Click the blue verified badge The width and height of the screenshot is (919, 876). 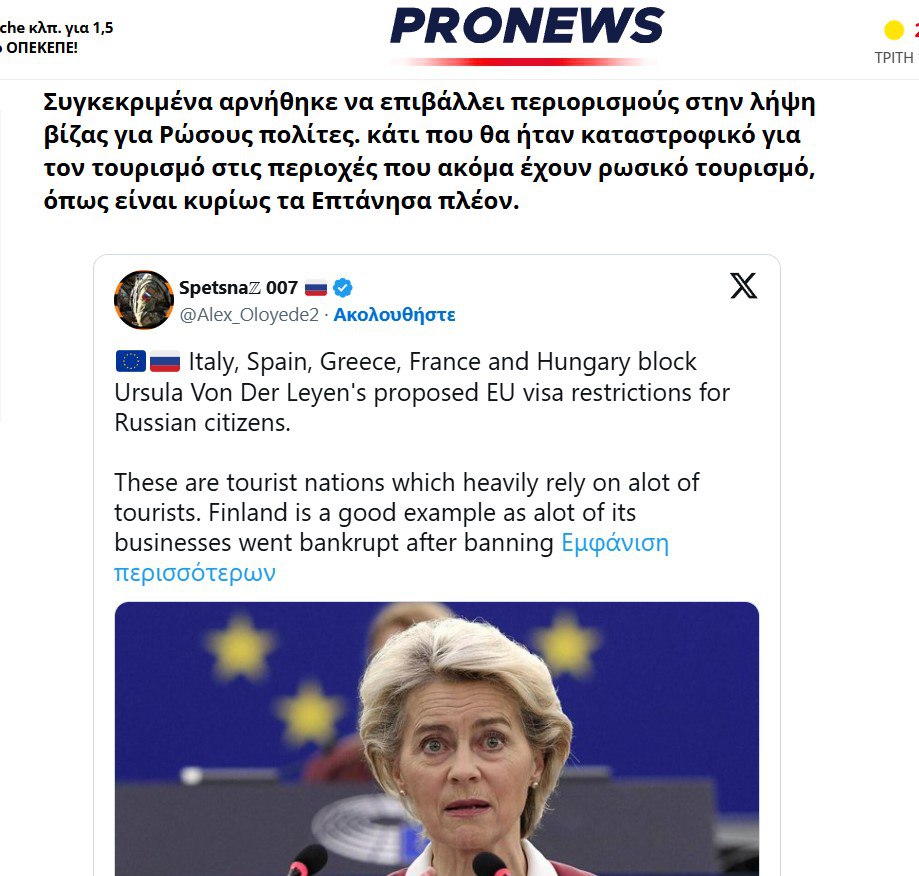[343, 288]
